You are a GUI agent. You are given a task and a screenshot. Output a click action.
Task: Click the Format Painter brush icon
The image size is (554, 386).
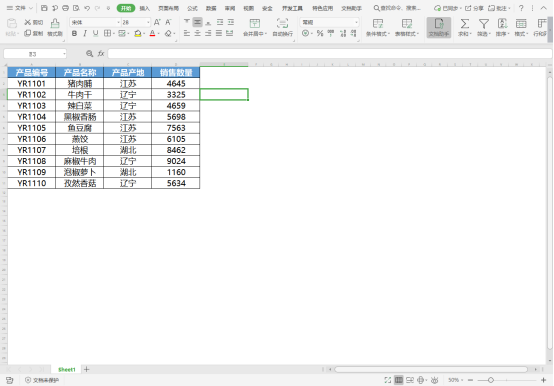click(x=55, y=24)
